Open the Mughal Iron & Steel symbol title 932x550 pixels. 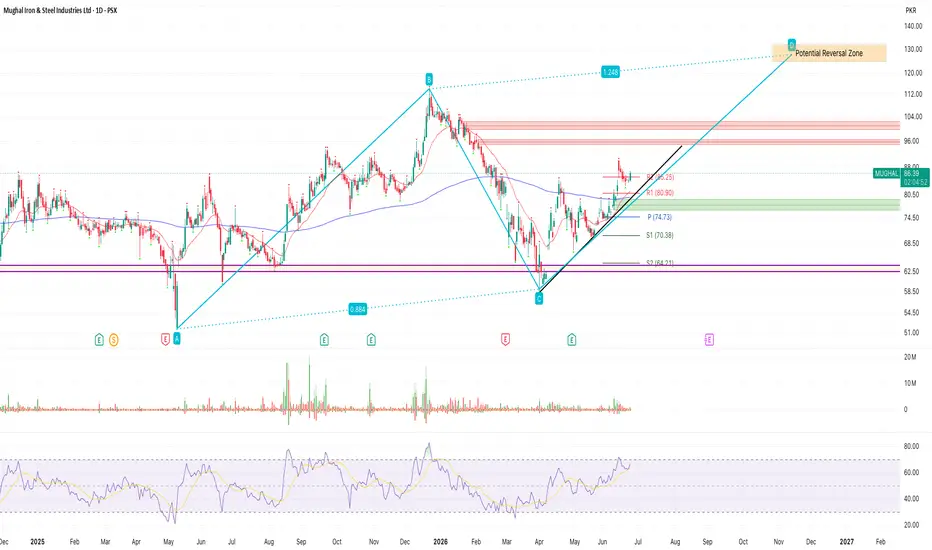coord(60,10)
